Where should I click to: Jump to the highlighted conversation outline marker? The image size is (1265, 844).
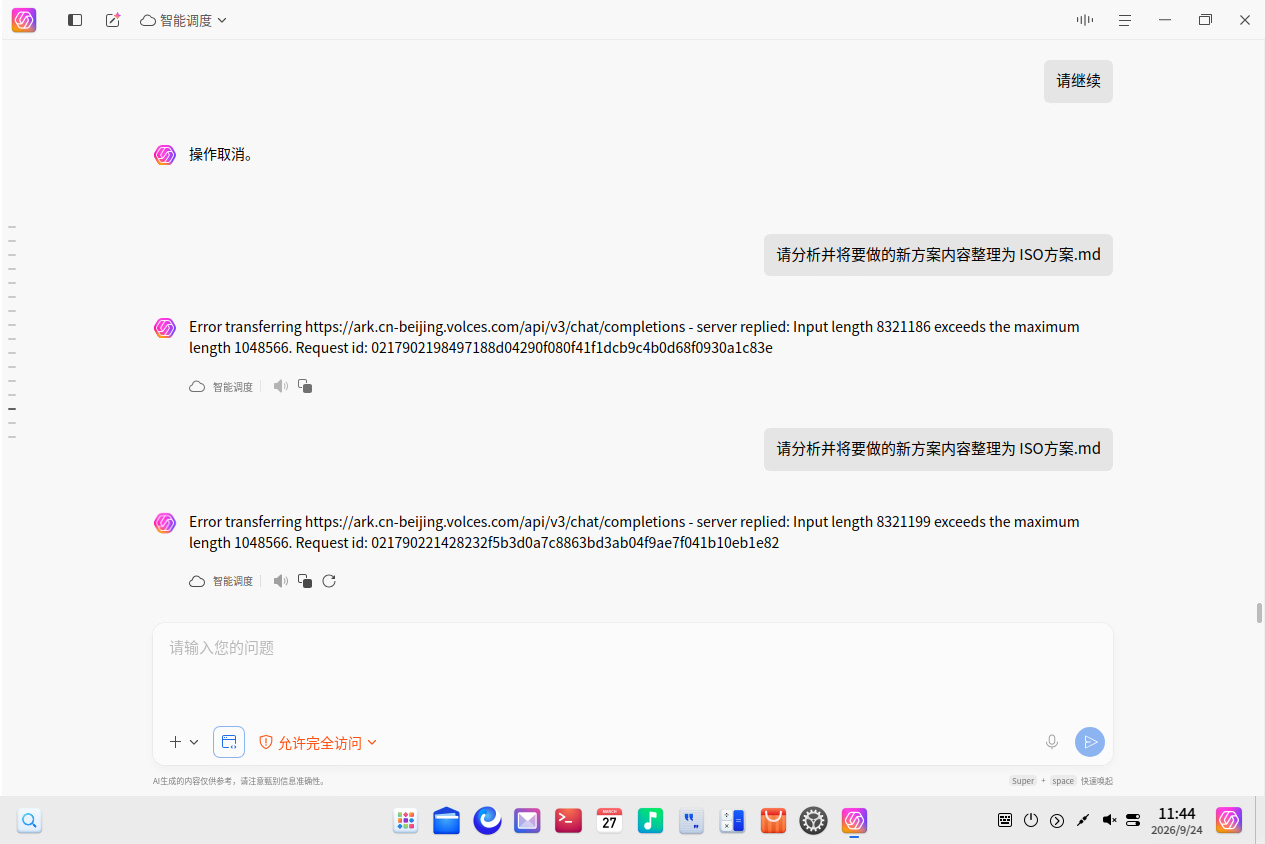(12, 409)
